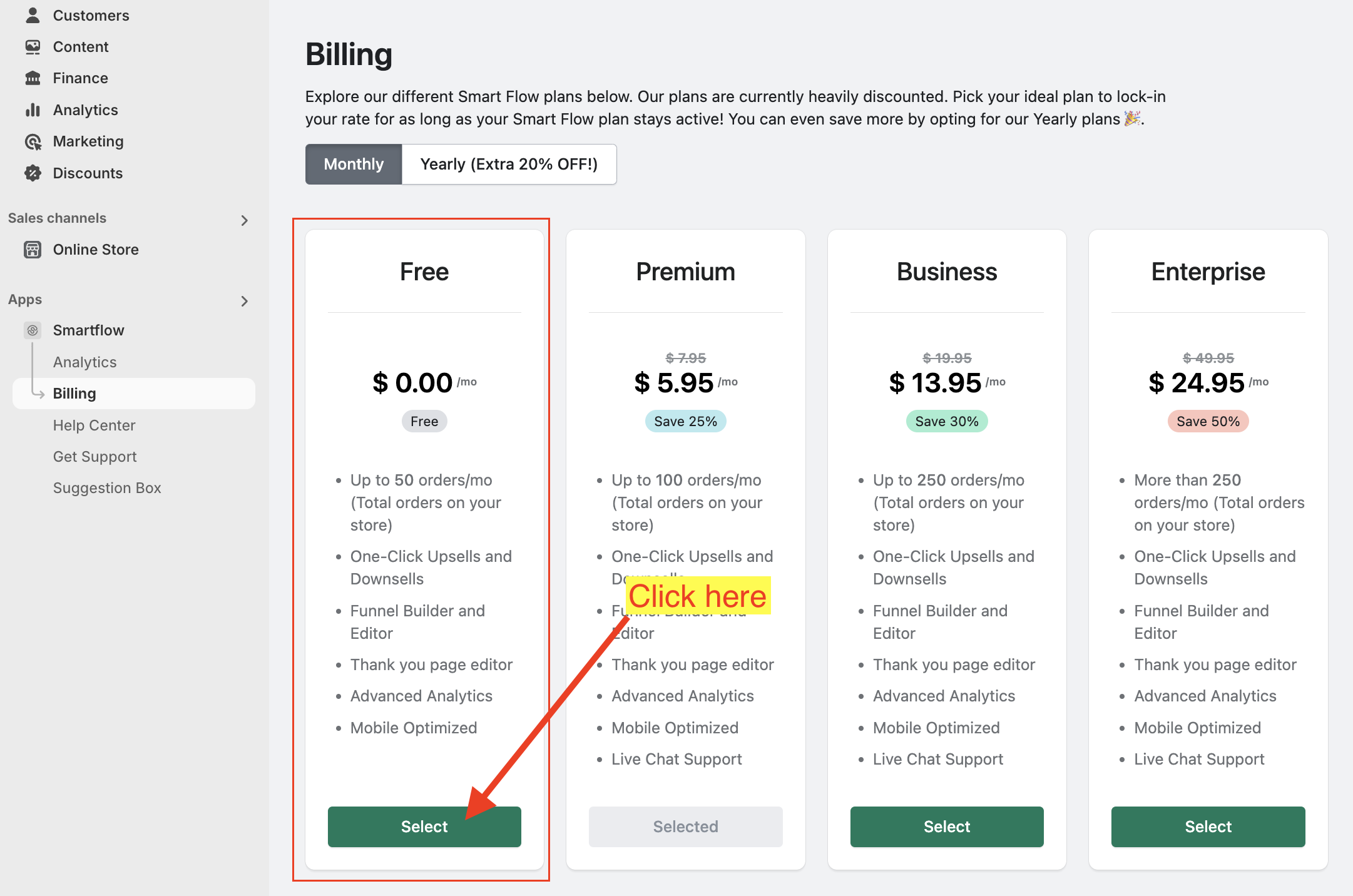Viewport: 1353px width, 896px height.
Task: Open Smartflow Help Center page
Action: 94,425
